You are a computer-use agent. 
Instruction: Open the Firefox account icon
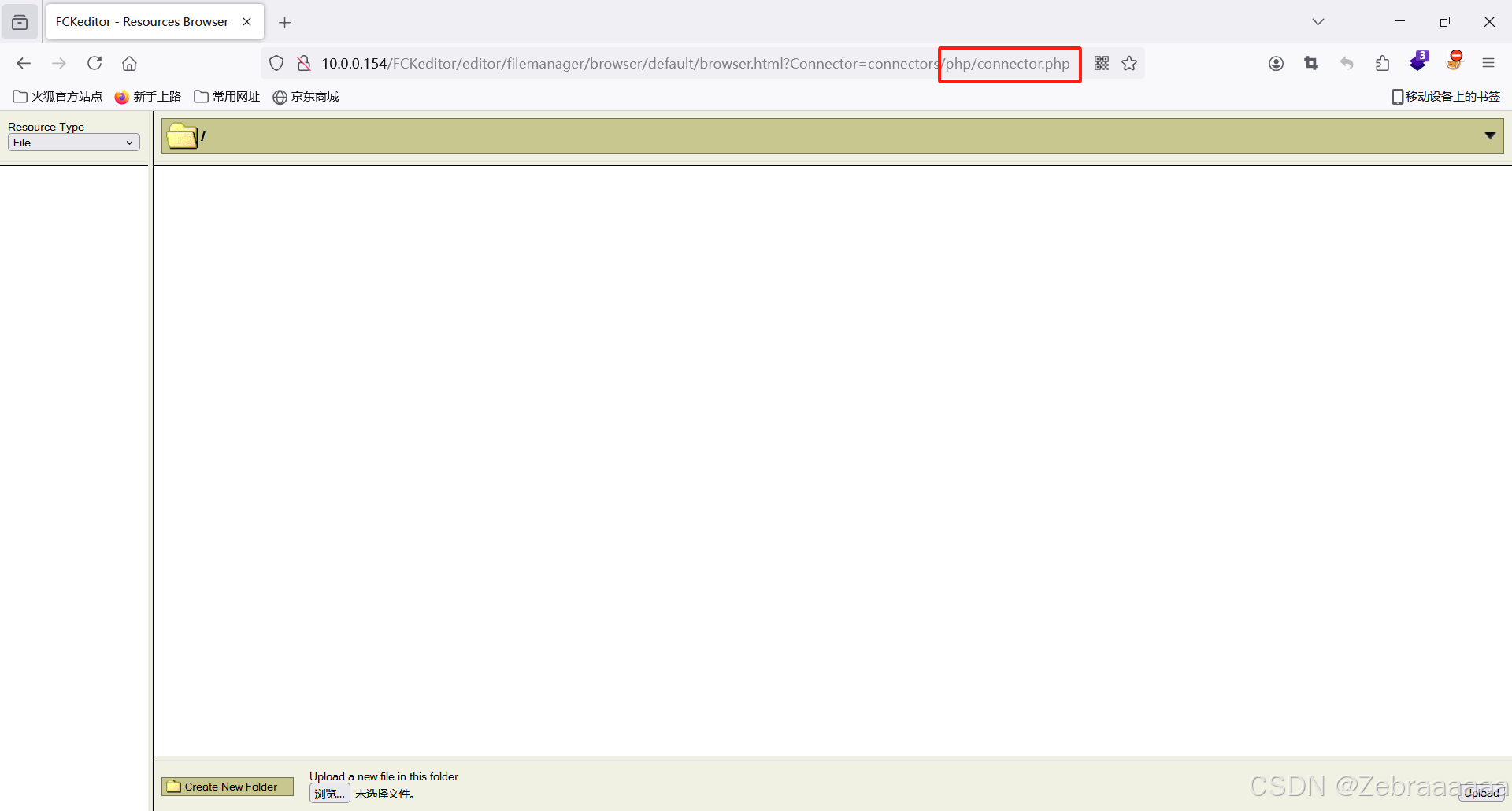coord(1277,63)
